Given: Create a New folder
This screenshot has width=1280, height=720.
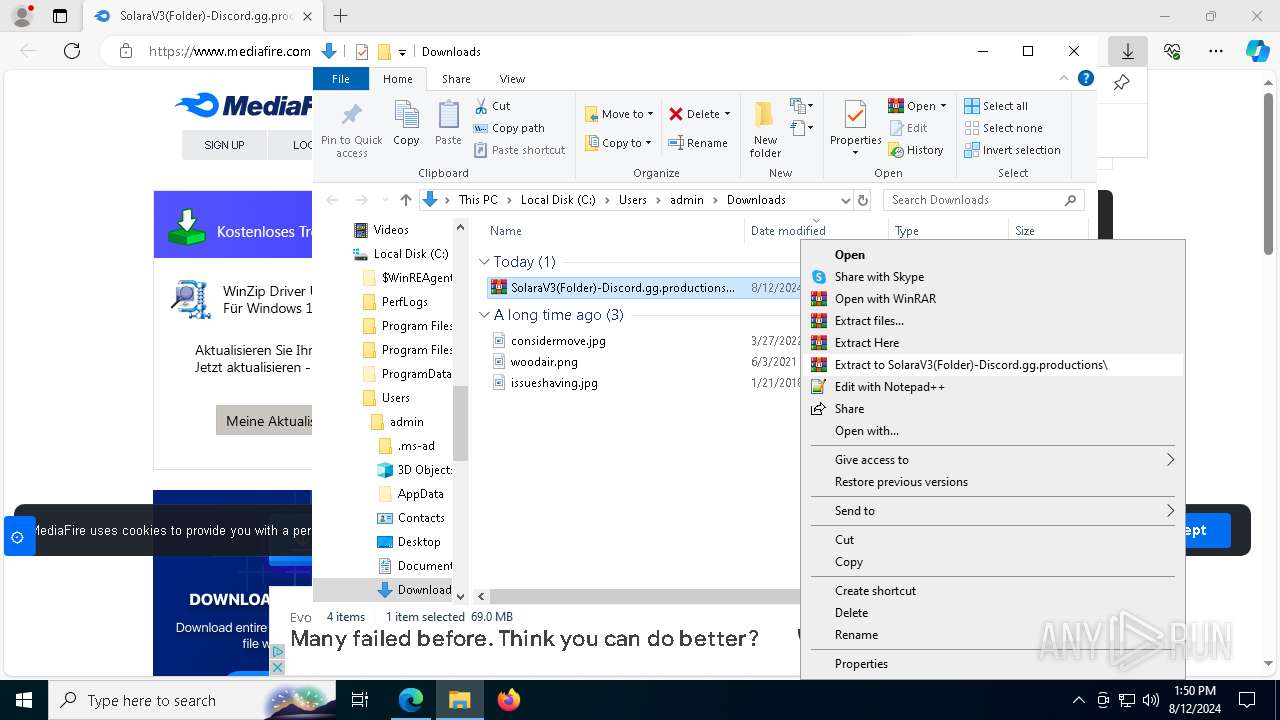Looking at the screenshot, I should [x=765, y=128].
